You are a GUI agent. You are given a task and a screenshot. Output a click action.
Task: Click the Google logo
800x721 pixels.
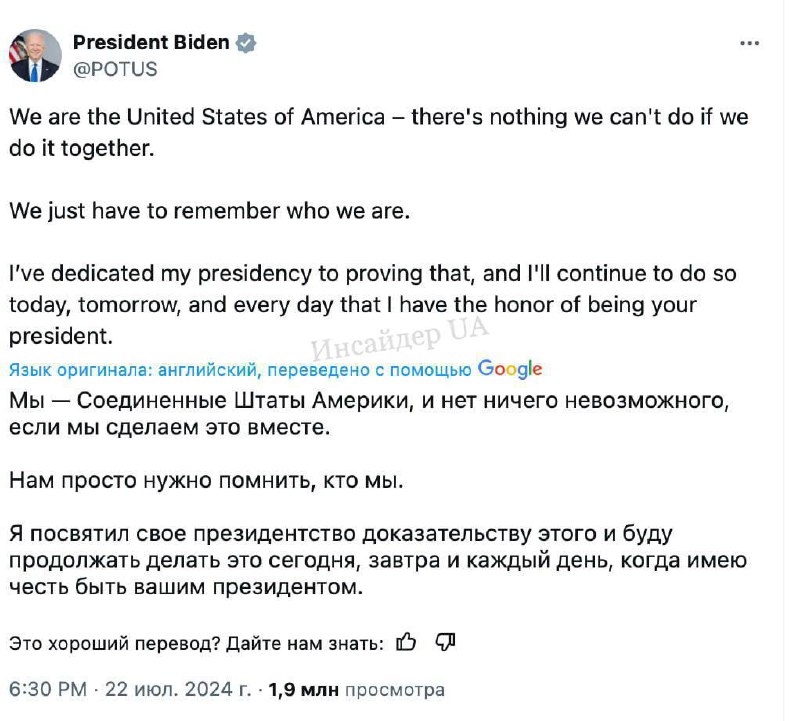pyautogui.click(x=510, y=369)
